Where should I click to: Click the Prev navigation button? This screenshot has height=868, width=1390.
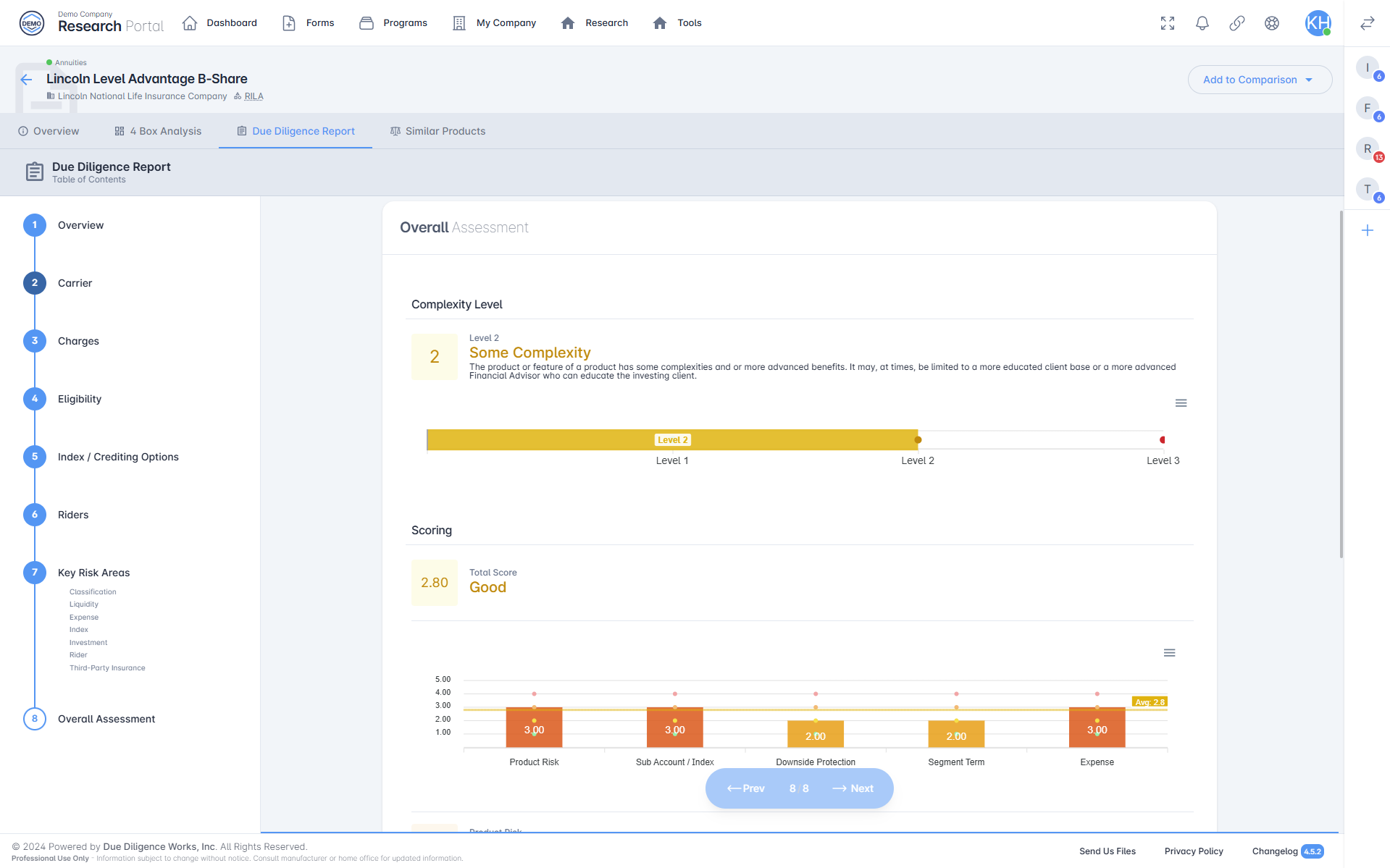point(746,788)
